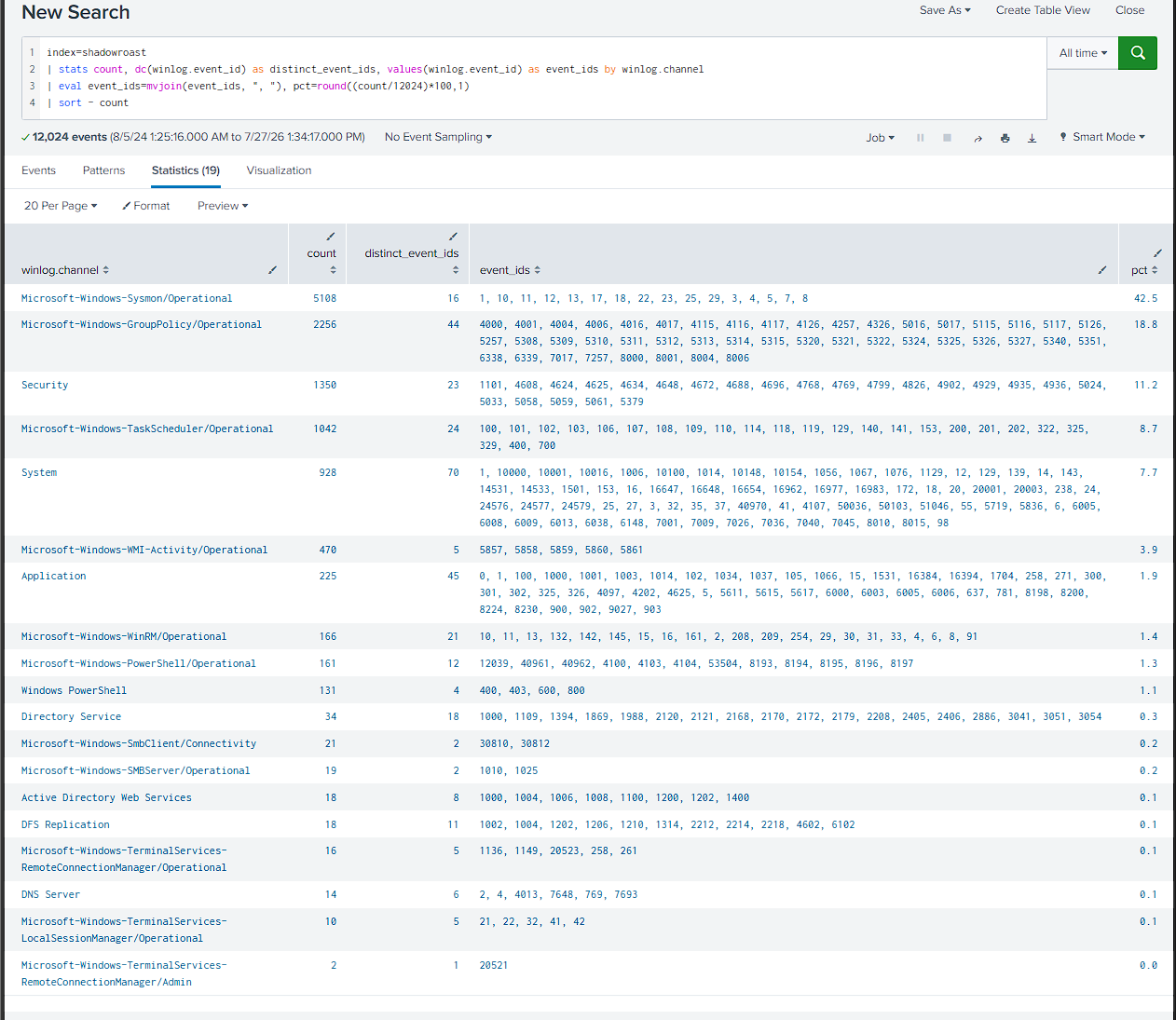Click count value 2256

pos(325,325)
